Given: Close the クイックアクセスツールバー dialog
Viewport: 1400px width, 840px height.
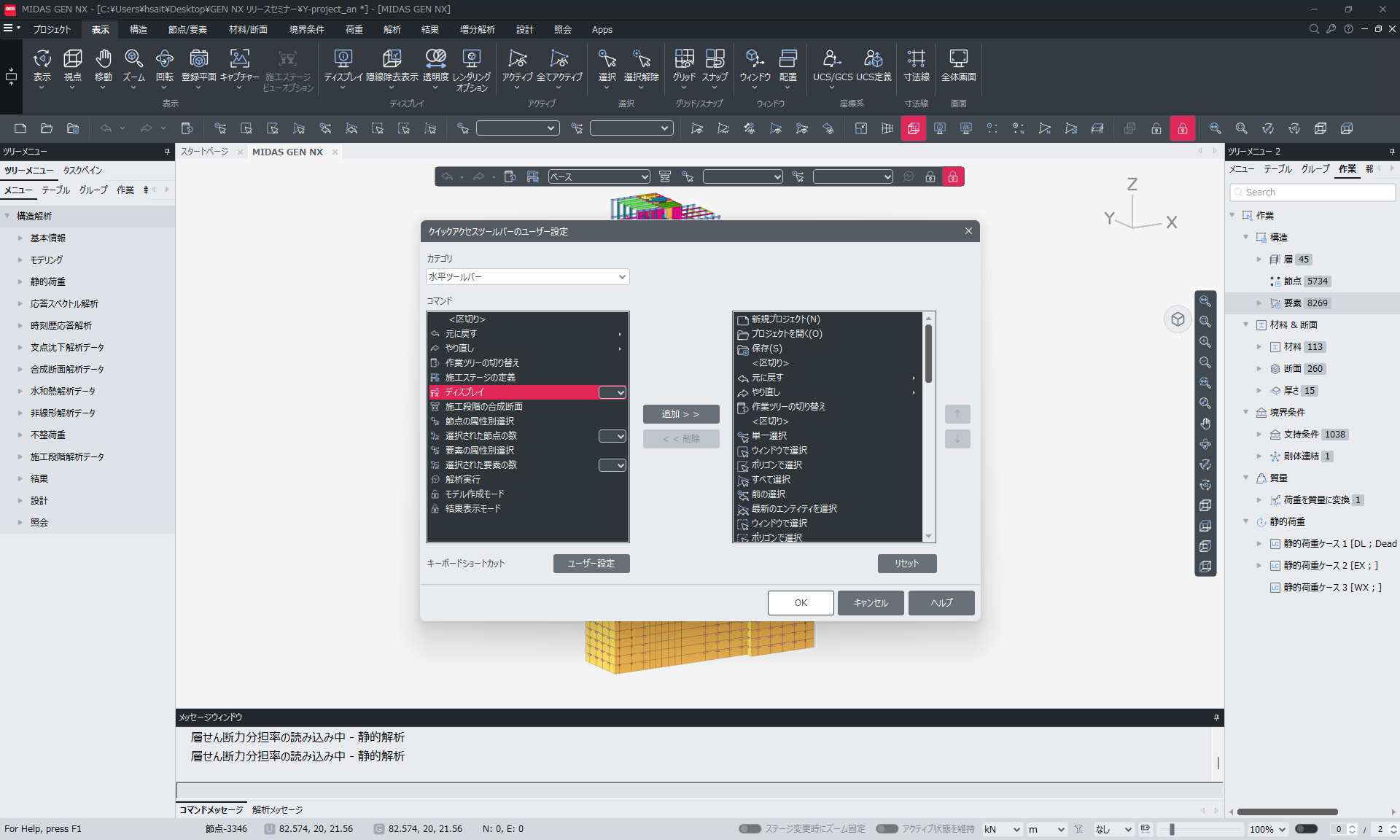Looking at the screenshot, I should [x=968, y=231].
